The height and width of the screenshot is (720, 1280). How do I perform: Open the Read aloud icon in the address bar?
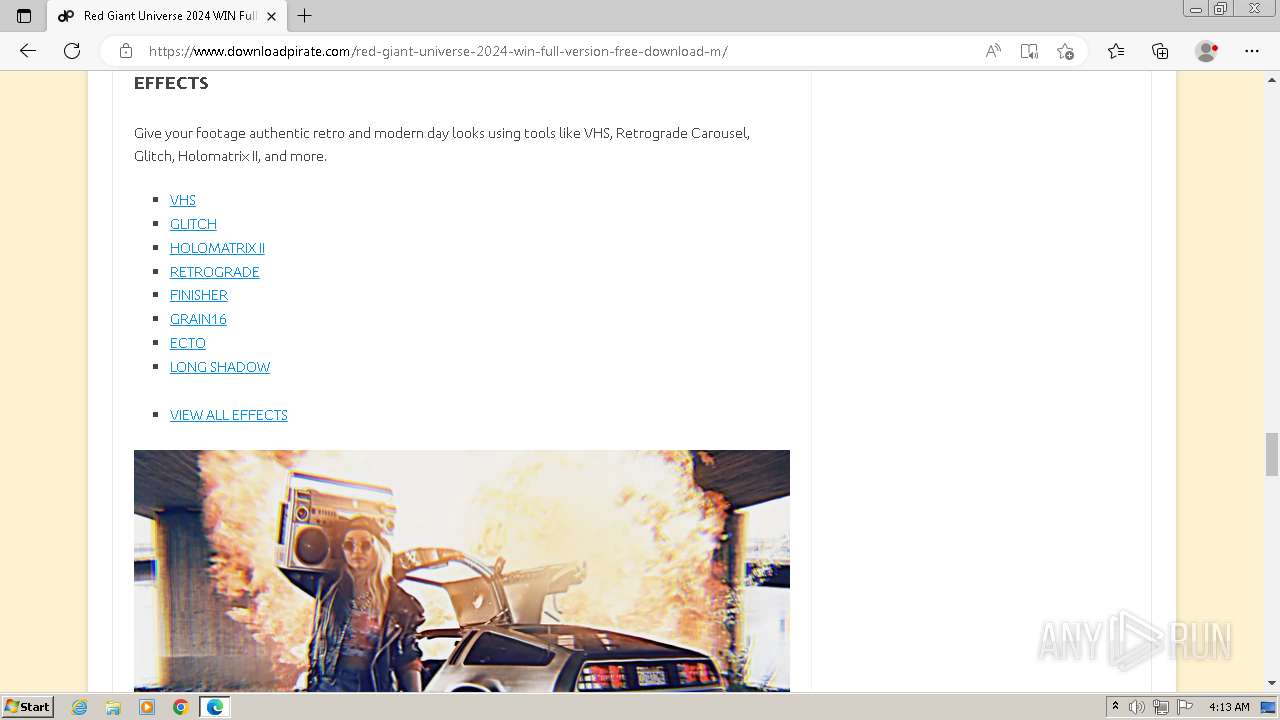pos(993,51)
